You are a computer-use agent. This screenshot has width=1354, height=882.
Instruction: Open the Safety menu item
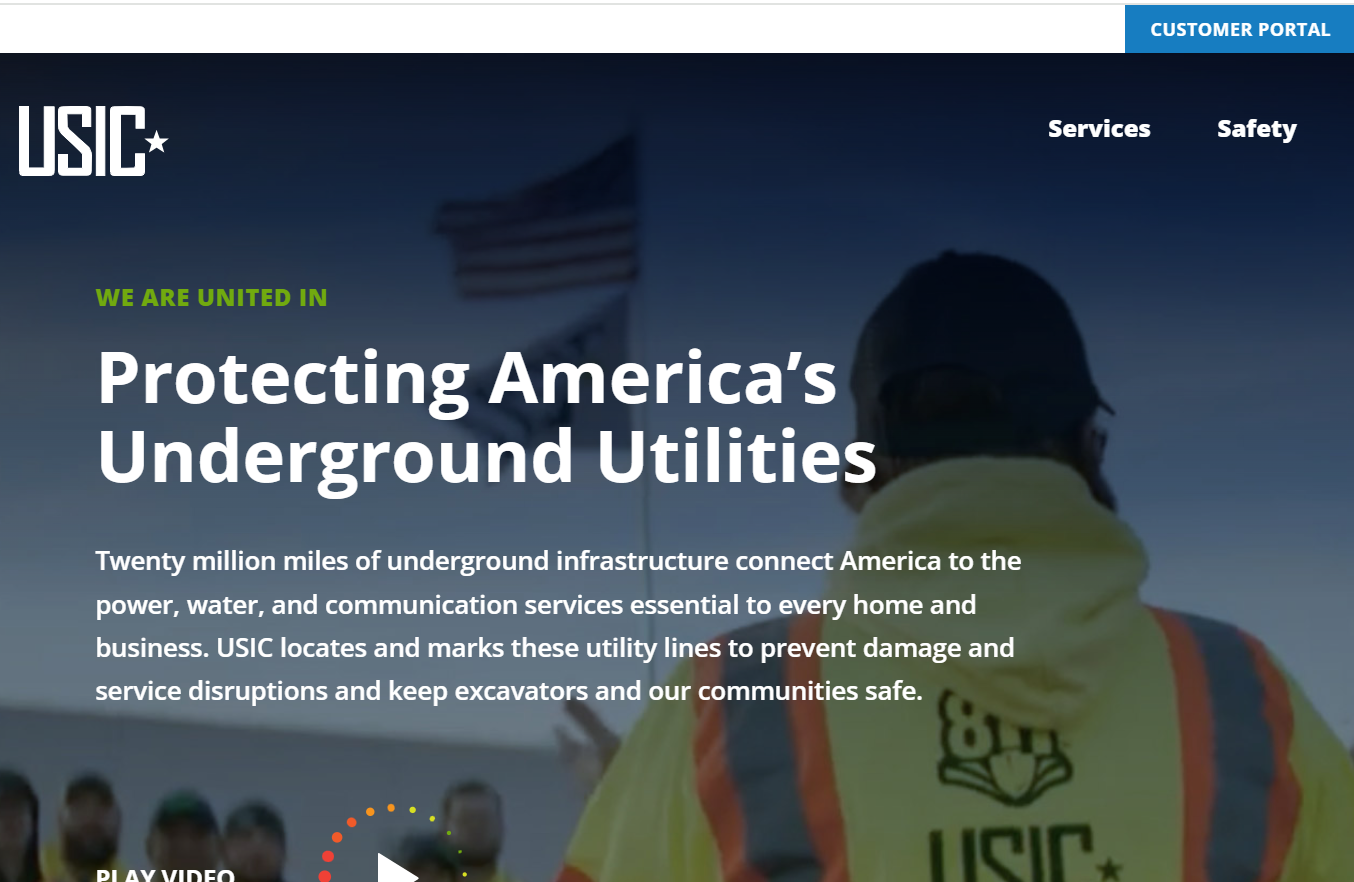coord(1256,129)
